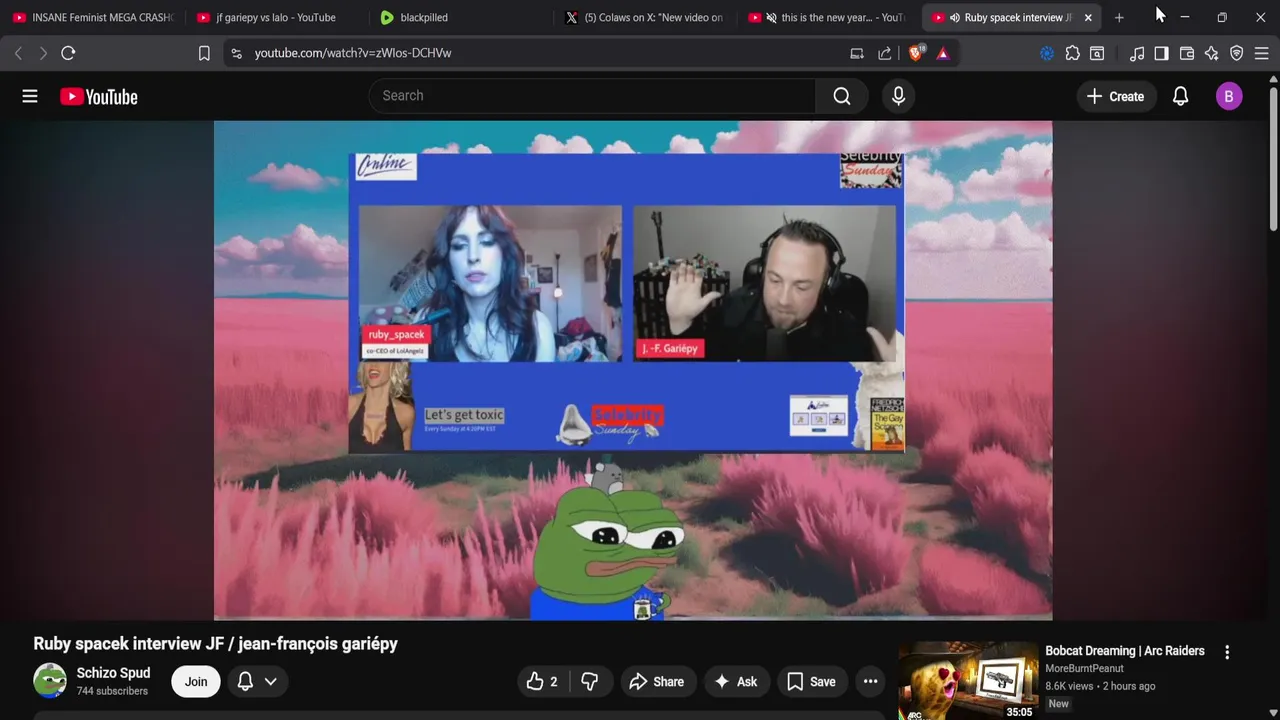Screen dimensions: 1280x720
Task: Go forward in browser history
Action: point(43,53)
